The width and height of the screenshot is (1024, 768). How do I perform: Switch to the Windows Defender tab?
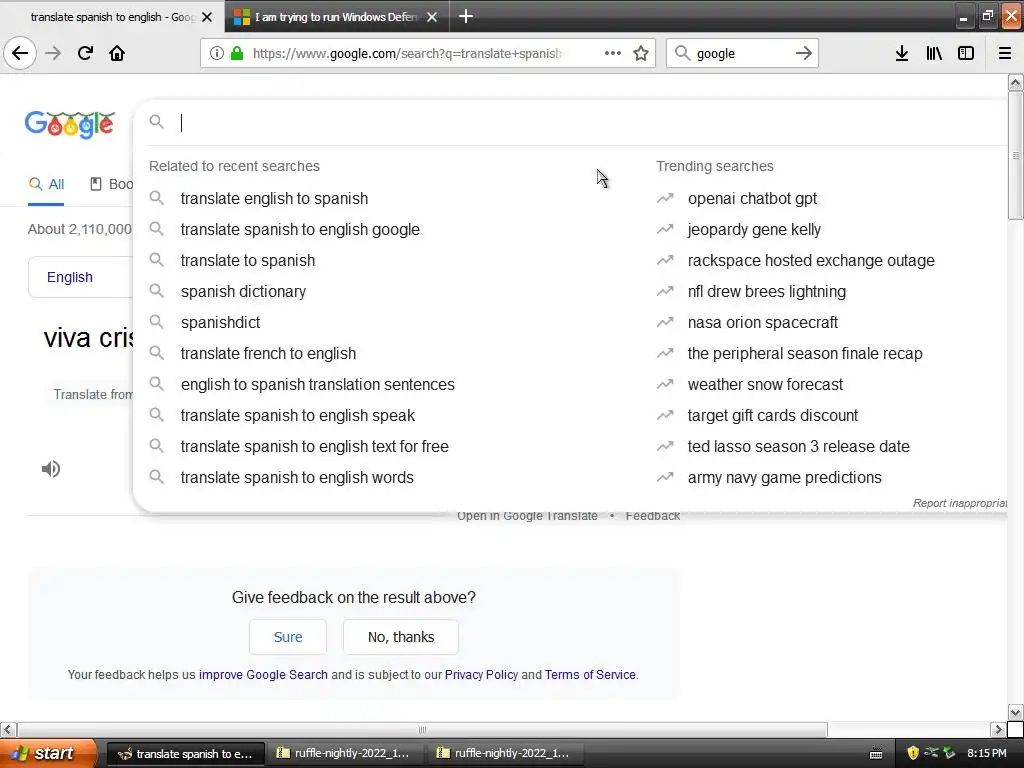pos(336,17)
